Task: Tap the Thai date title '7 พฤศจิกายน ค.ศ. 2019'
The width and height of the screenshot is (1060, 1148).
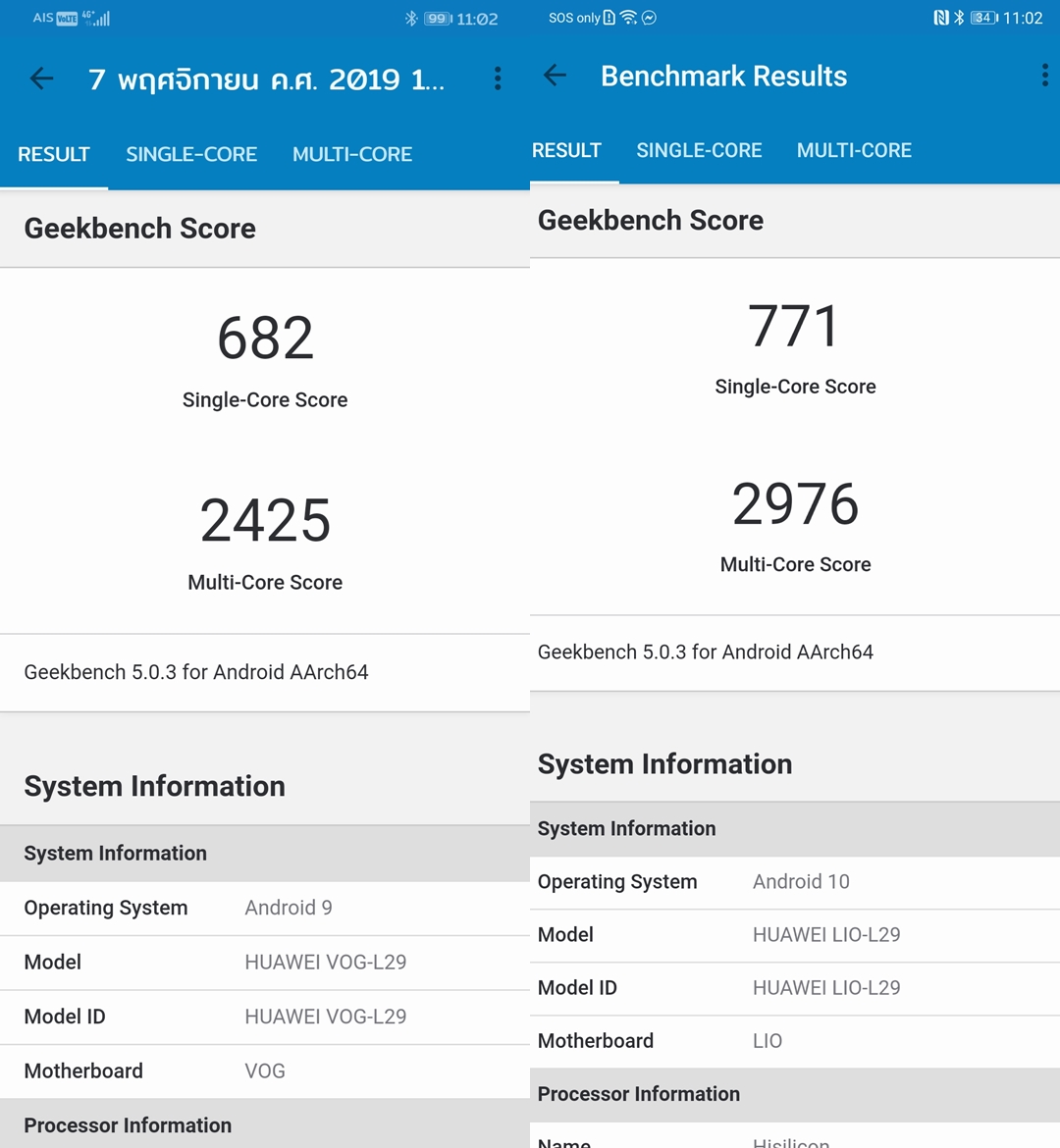Action: (266, 79)
